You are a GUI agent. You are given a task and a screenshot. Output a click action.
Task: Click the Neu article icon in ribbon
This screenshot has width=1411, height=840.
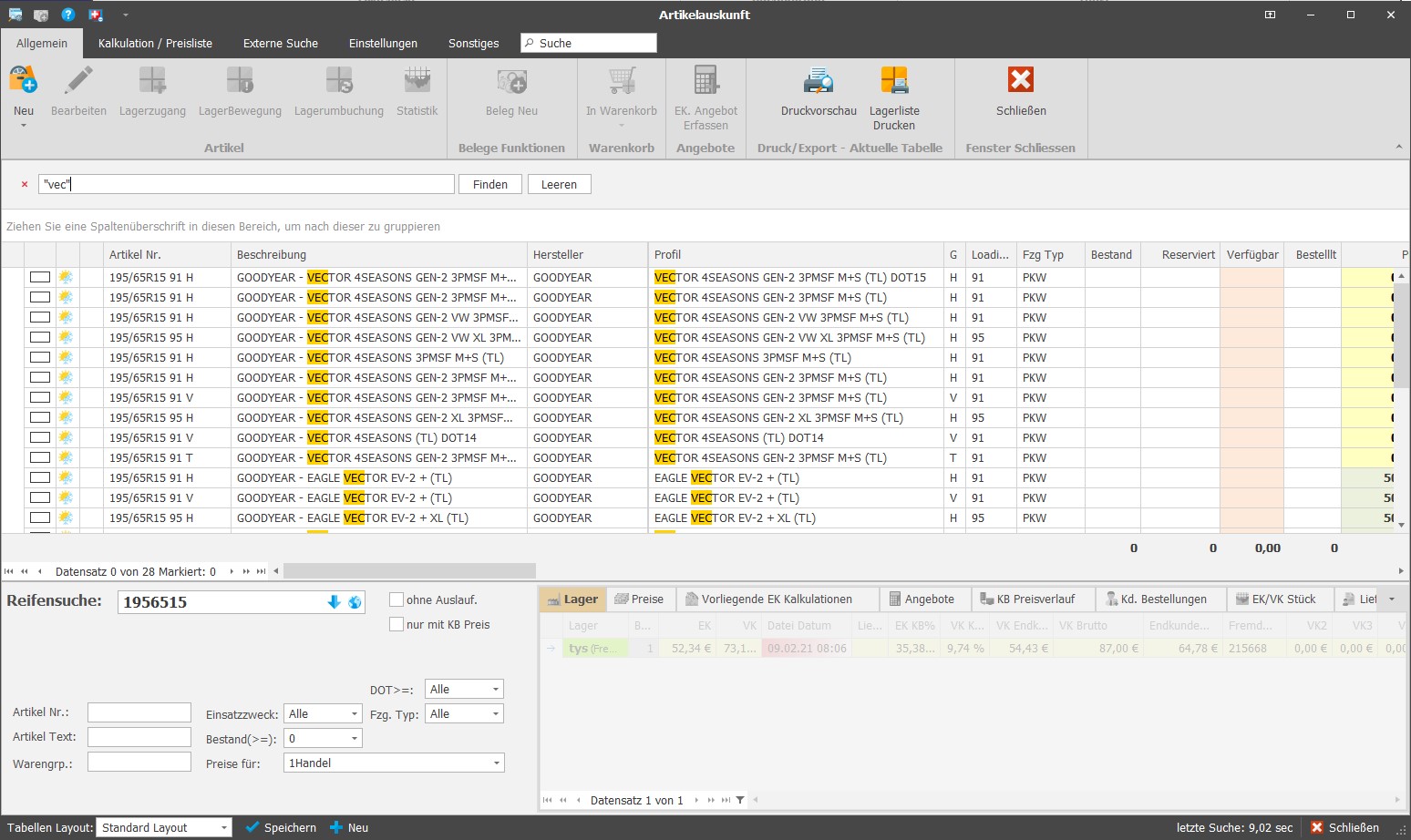pos(24,80)
